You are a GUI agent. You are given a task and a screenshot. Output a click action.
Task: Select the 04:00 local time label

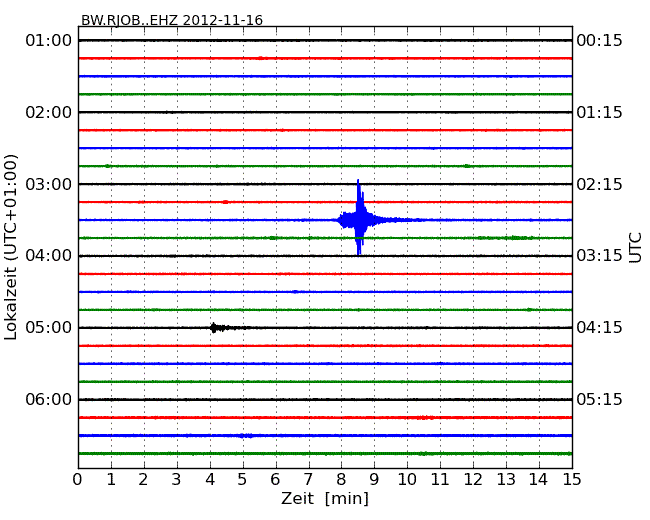point(49,255)
